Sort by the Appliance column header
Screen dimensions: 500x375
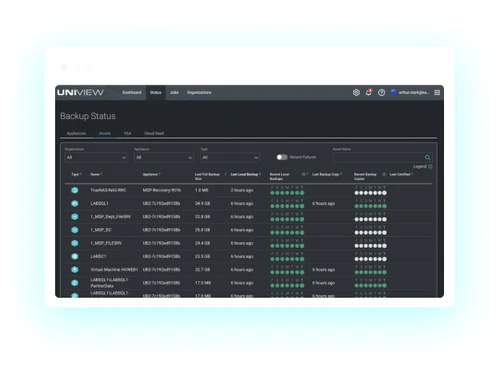click(x=152, y=174)
